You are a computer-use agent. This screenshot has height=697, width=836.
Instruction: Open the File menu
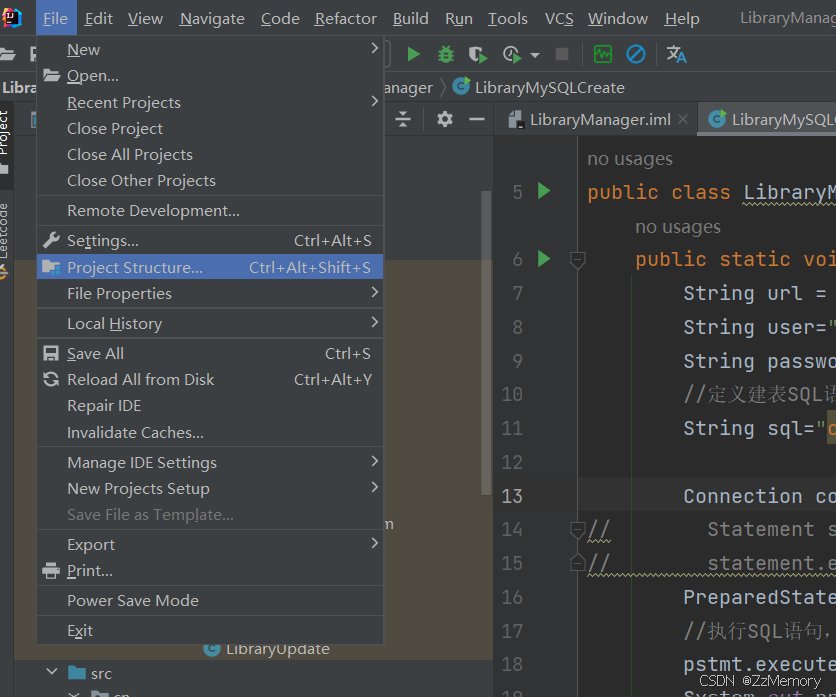coord(55,19)
